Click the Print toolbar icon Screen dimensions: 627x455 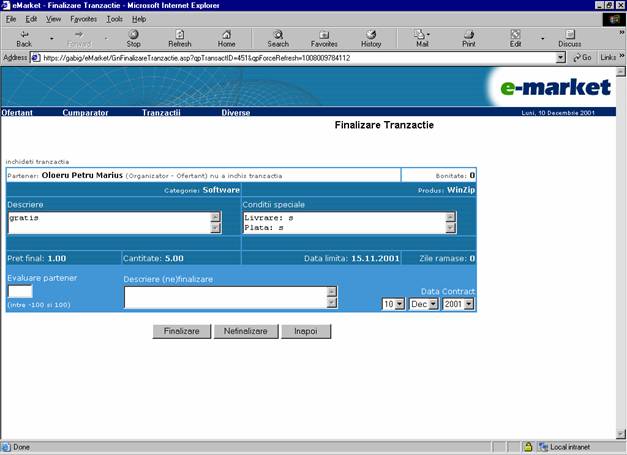pos(468,38)
